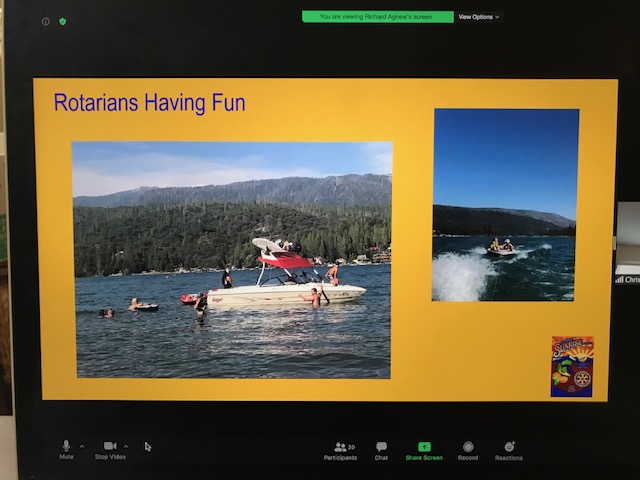
Task: Click the participant count number 39
Action: pos(351,447)
